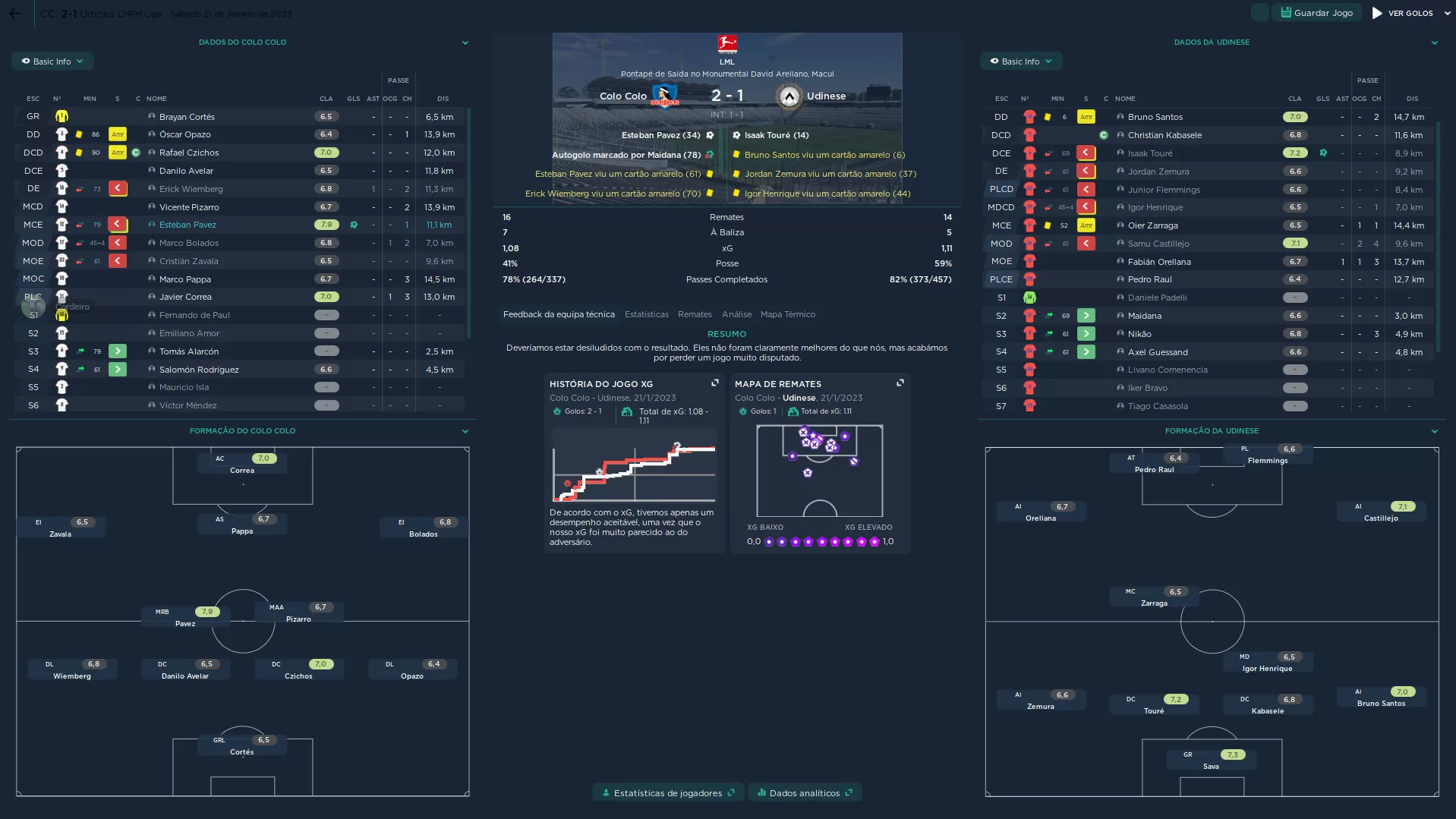Open Estatísticas de jogadores
This screenshot has width=1456, height=819.
pyautogui.click(x=668, y=793)
